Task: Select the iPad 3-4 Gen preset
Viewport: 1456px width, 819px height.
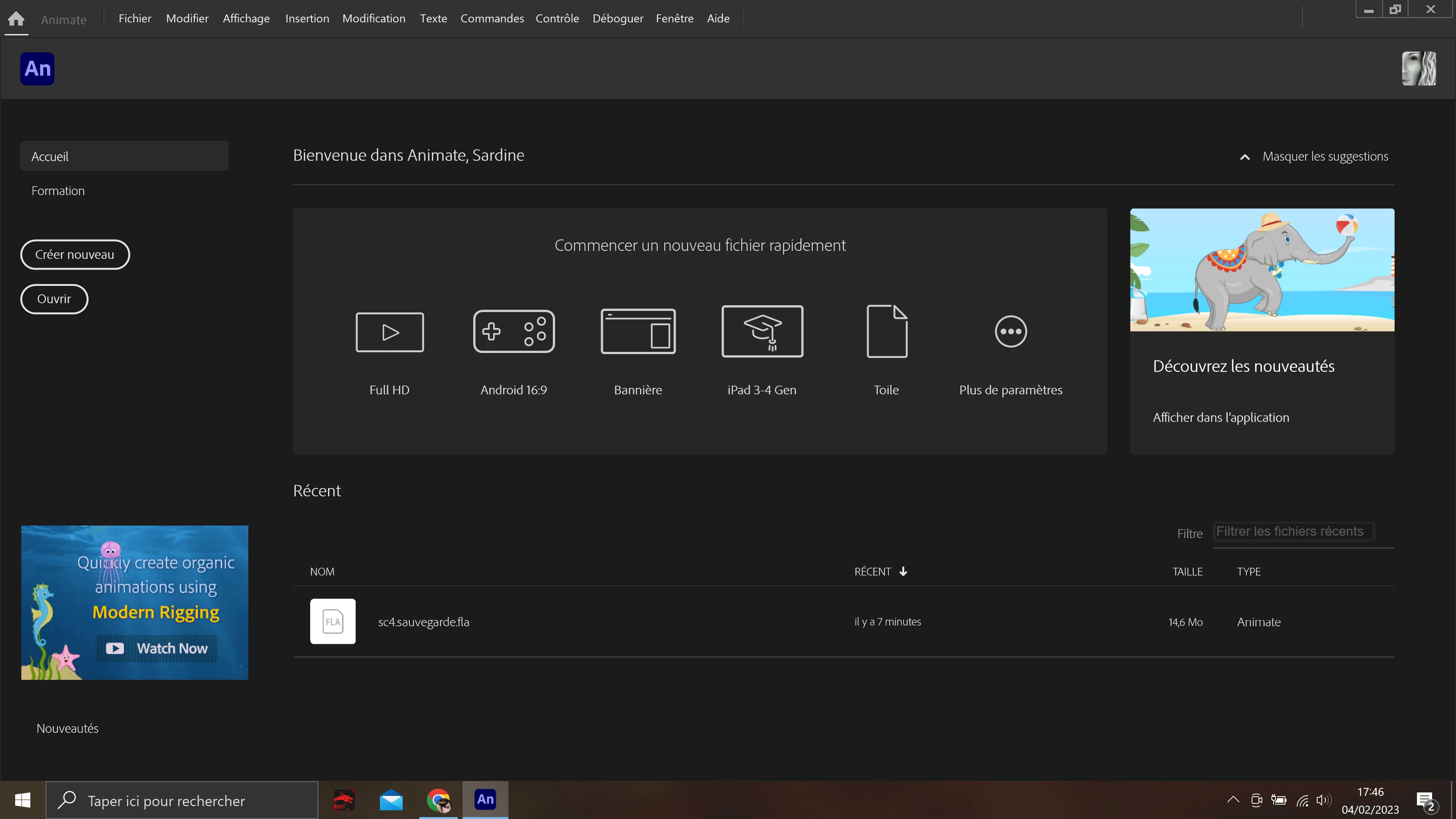Action: 762,331
